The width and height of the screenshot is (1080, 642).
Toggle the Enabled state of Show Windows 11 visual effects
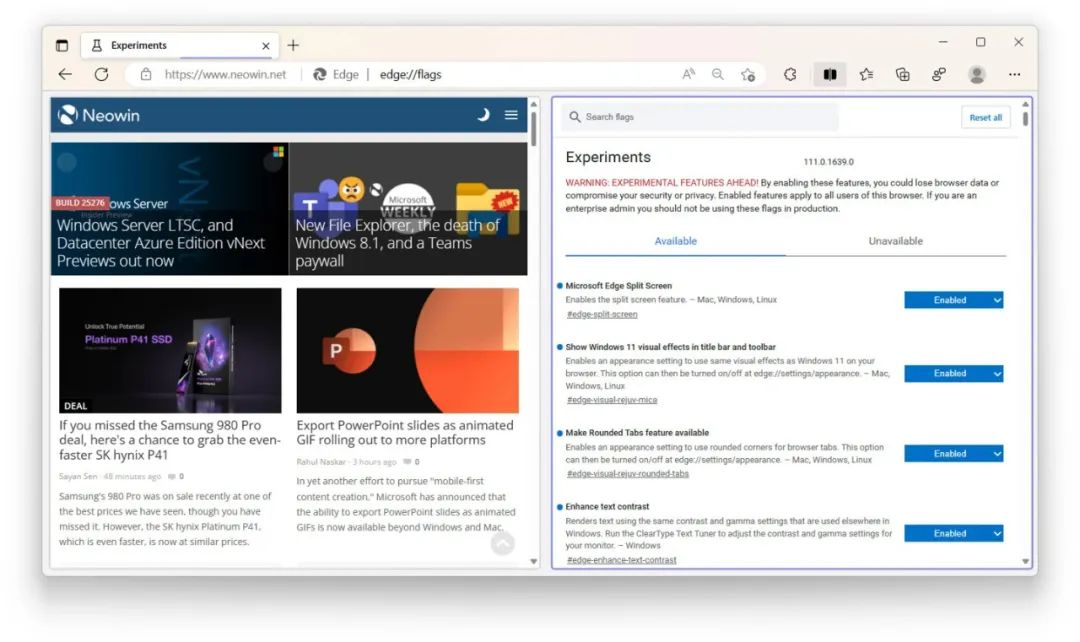(x=952, y=373)
